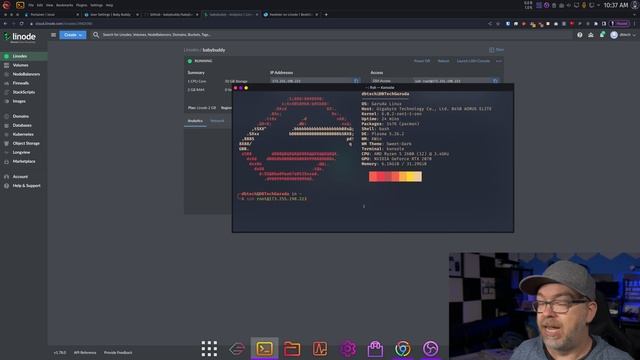Open the Docs link
This screenshot has height=360, width=640.
(496, 50)
